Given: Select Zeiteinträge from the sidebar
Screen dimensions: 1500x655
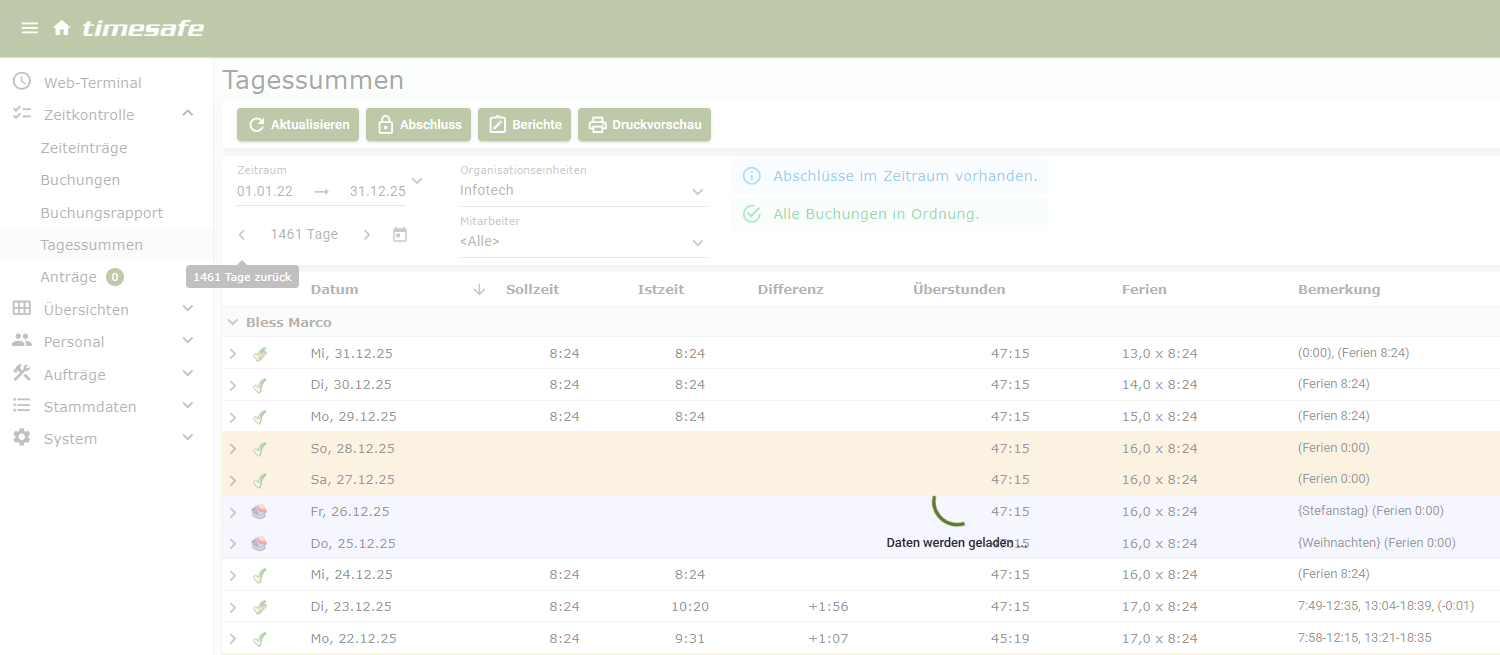Looking at the screenshot, I should (84, 148).
